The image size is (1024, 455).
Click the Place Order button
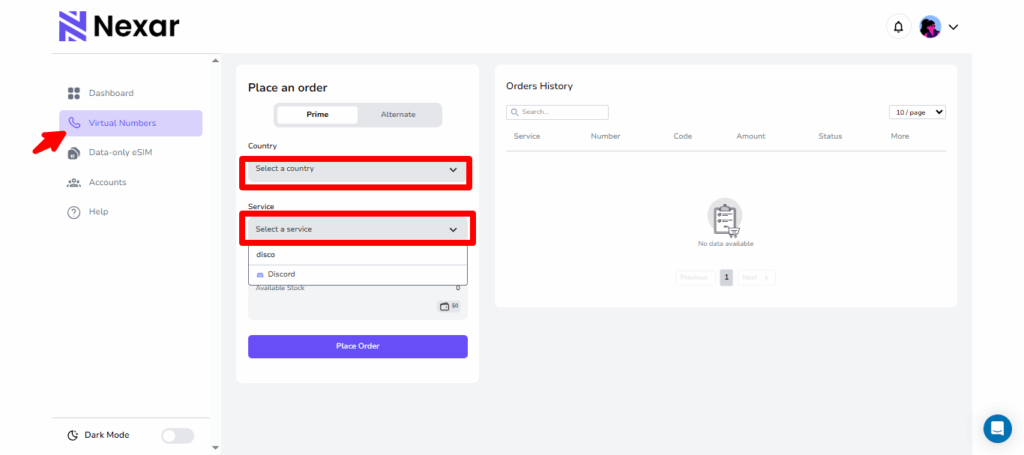tap(357, 346)
